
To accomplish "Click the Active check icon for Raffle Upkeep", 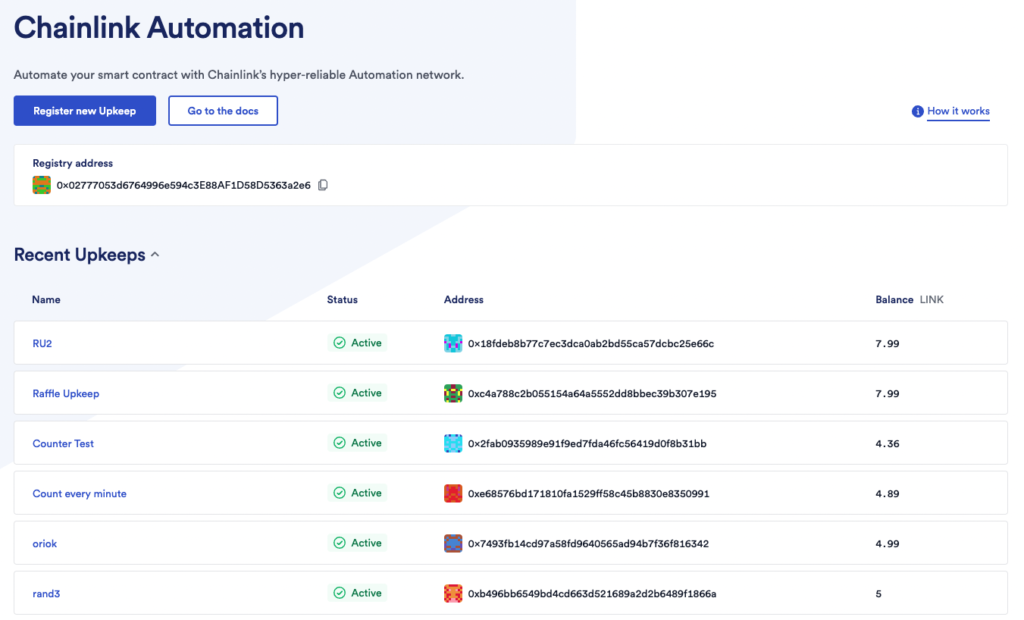I will (x=340, y=393).
